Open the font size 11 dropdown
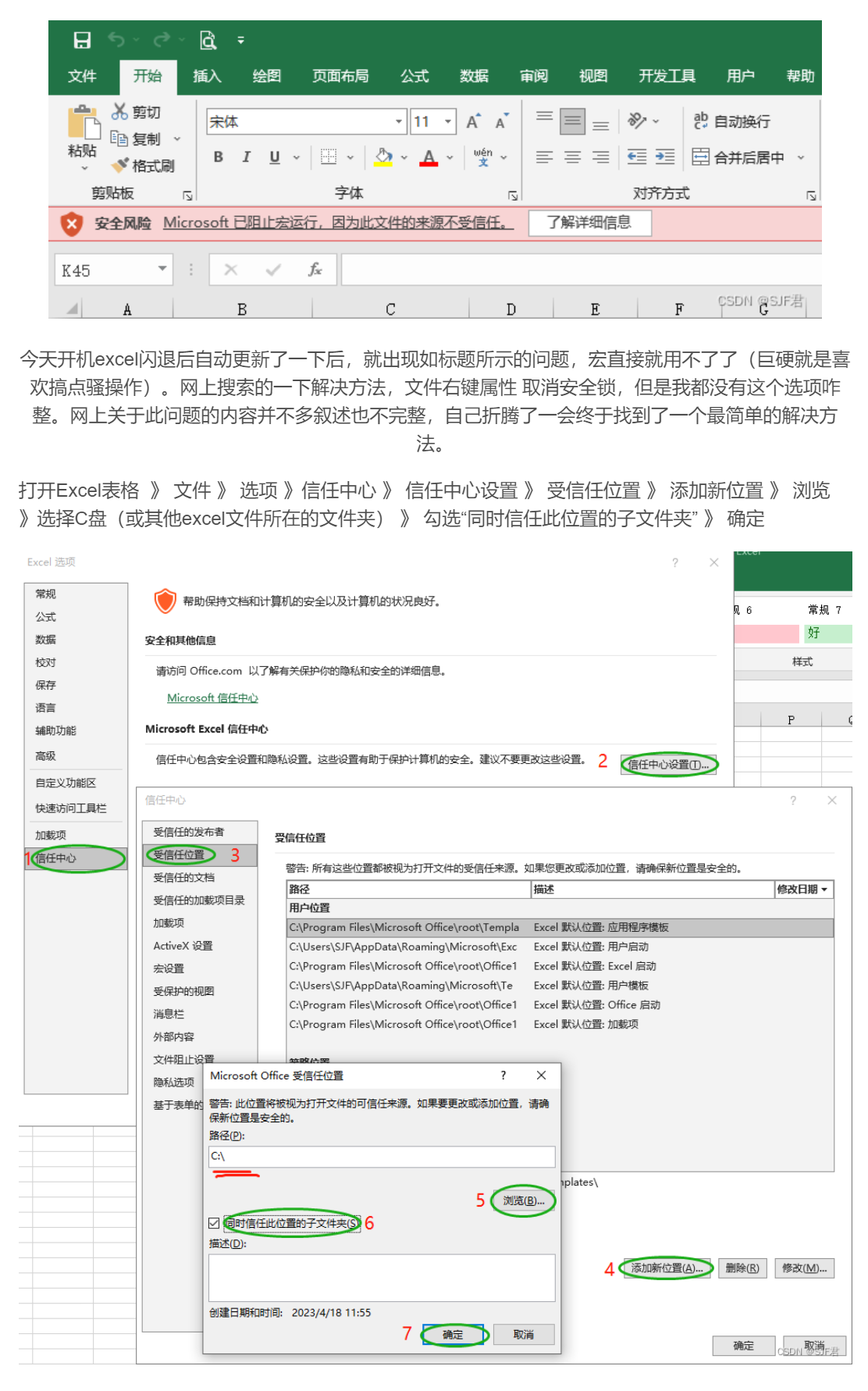Viewport: 868px width, 1391px height. pos(449,121)
